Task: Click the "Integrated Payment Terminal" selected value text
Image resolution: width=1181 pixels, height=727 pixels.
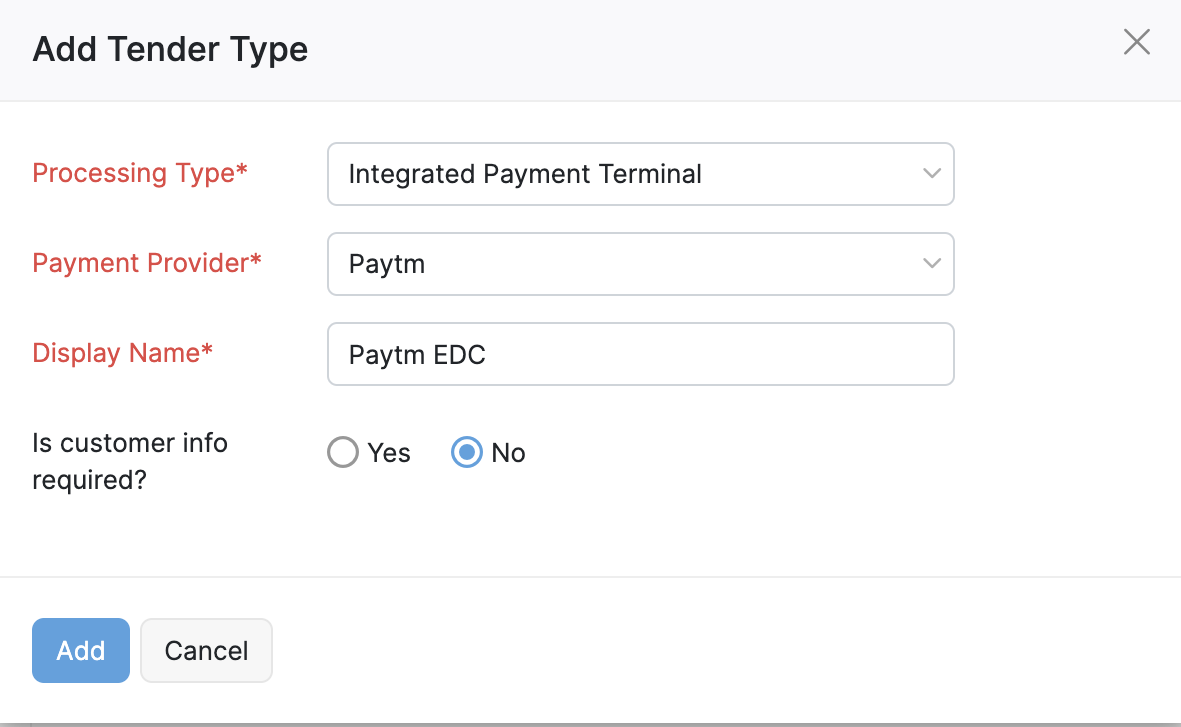Action: pyautogui.click(x=525, y=174)
